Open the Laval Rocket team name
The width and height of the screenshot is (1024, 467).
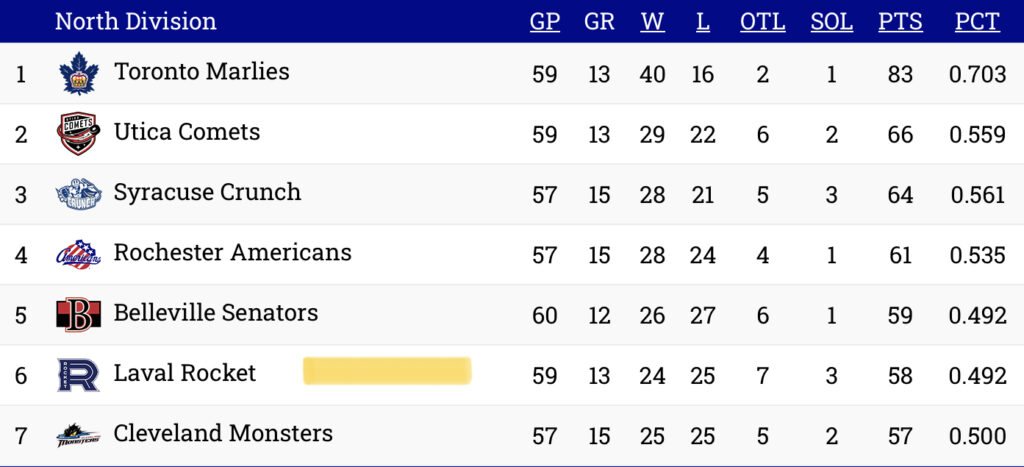(x=185, y=373)
